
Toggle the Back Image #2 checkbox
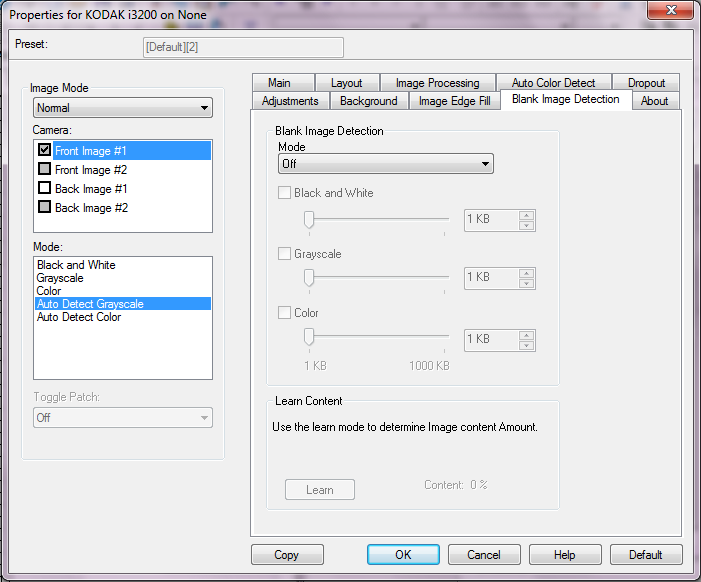click(x=44, y=207)
